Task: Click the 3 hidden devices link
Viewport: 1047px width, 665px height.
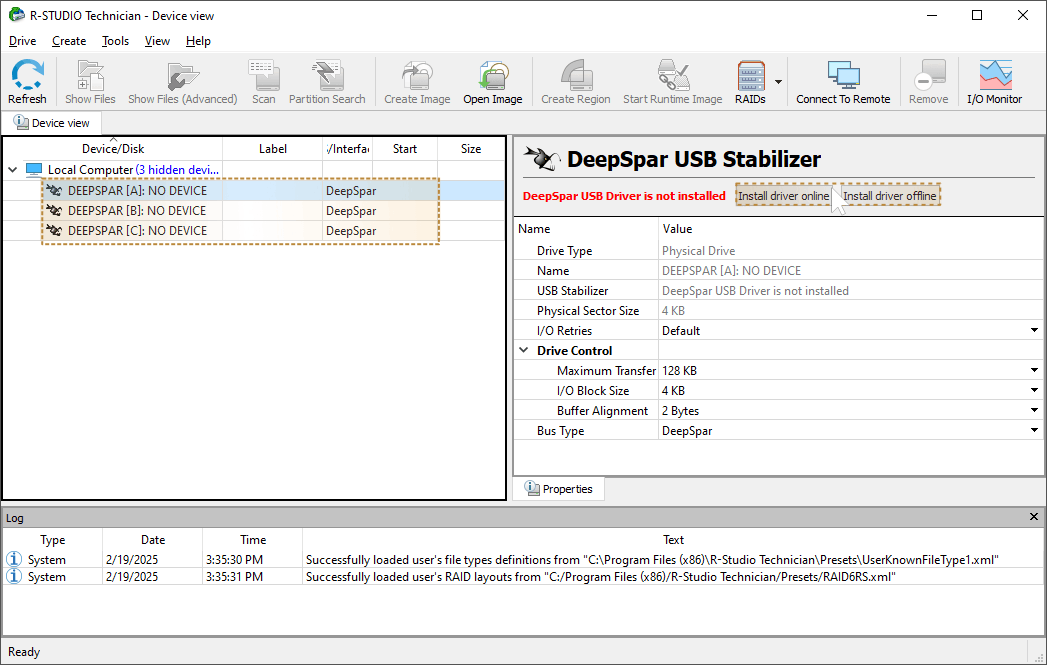Action: 177,170
